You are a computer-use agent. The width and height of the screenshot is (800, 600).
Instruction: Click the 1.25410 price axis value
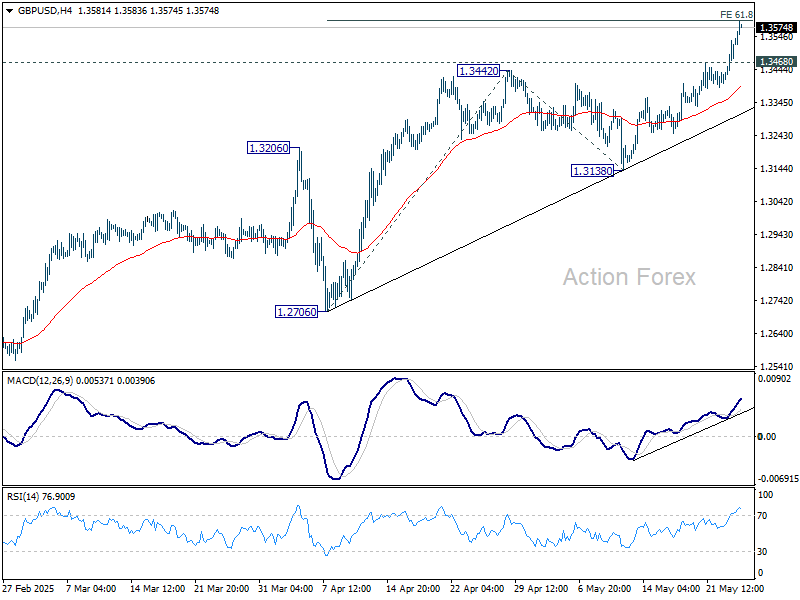[x=777, y=366]
